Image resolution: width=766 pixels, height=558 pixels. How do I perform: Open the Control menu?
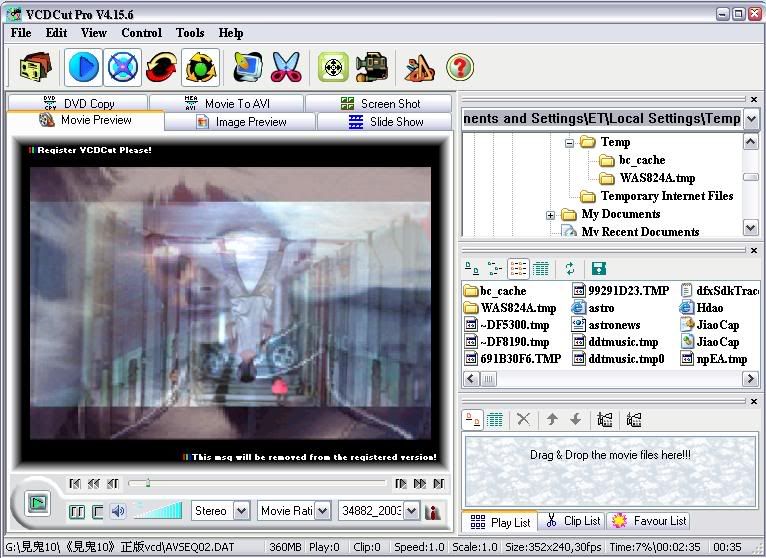141,33
